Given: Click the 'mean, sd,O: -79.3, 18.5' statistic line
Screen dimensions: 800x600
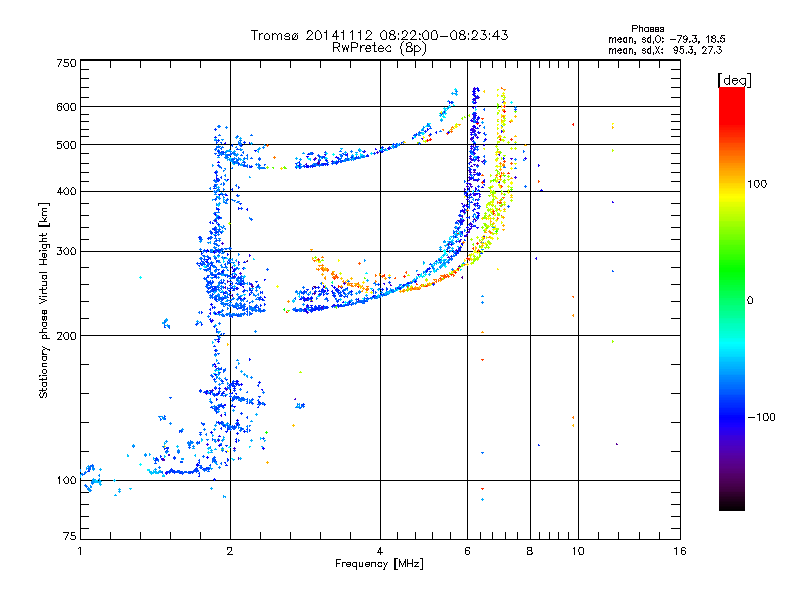Looking at the screenshot, I should pos(666,39).
